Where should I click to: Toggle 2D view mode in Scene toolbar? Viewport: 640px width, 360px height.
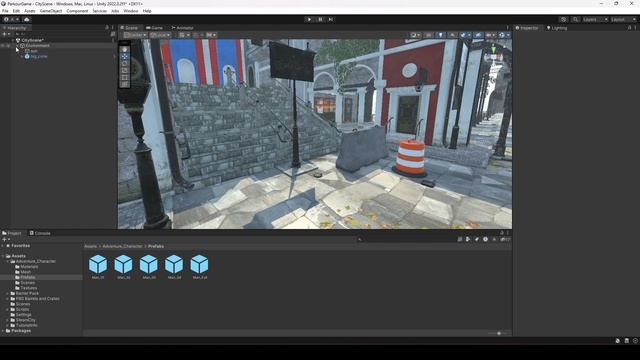point(428,35)
